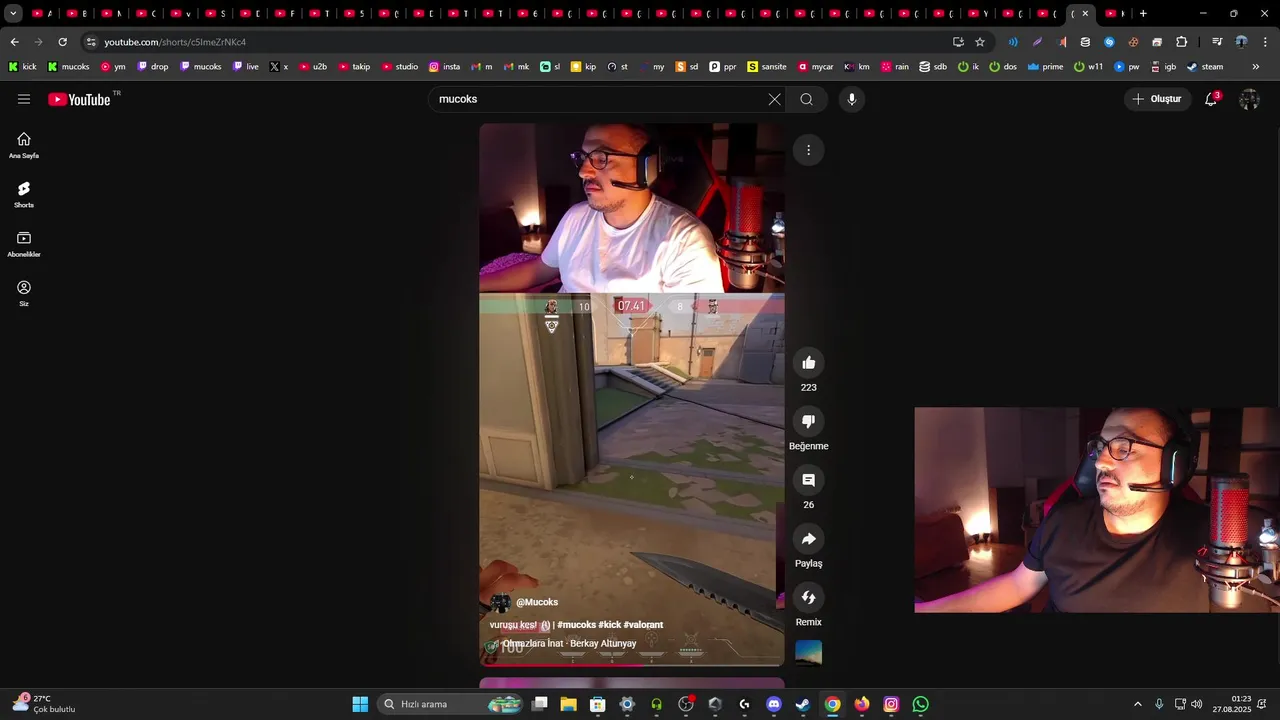The image size is (1280, 720).
Task: Like the short with thumbs up
Action: point(809,363)
